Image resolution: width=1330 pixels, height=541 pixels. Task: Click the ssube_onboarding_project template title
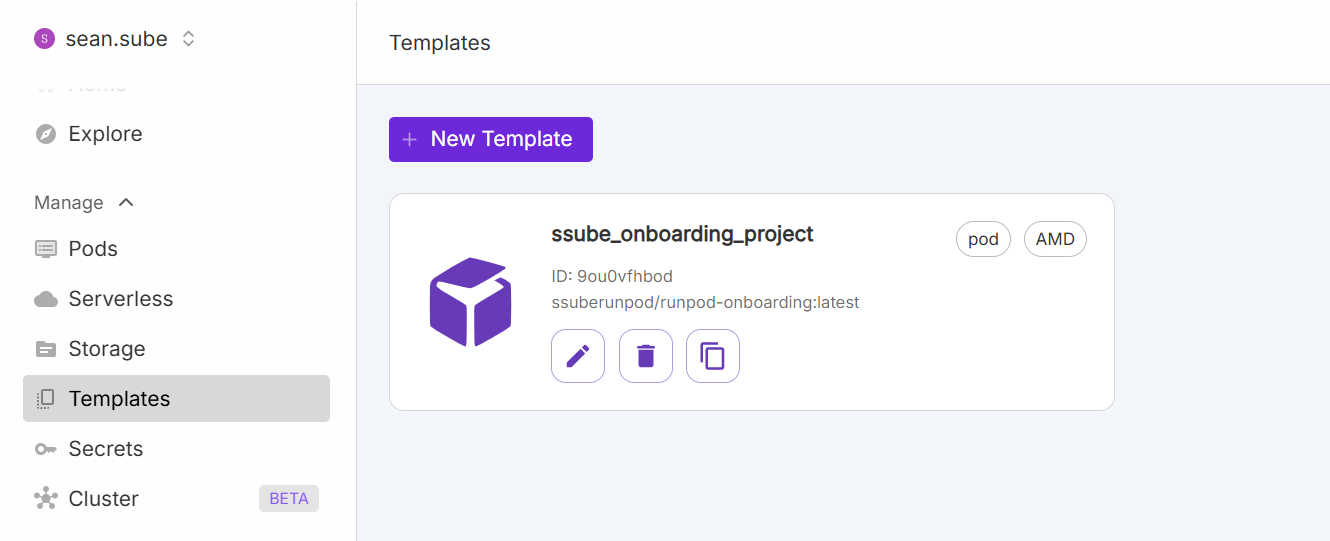pyautogui.click(x=682, y=234)
